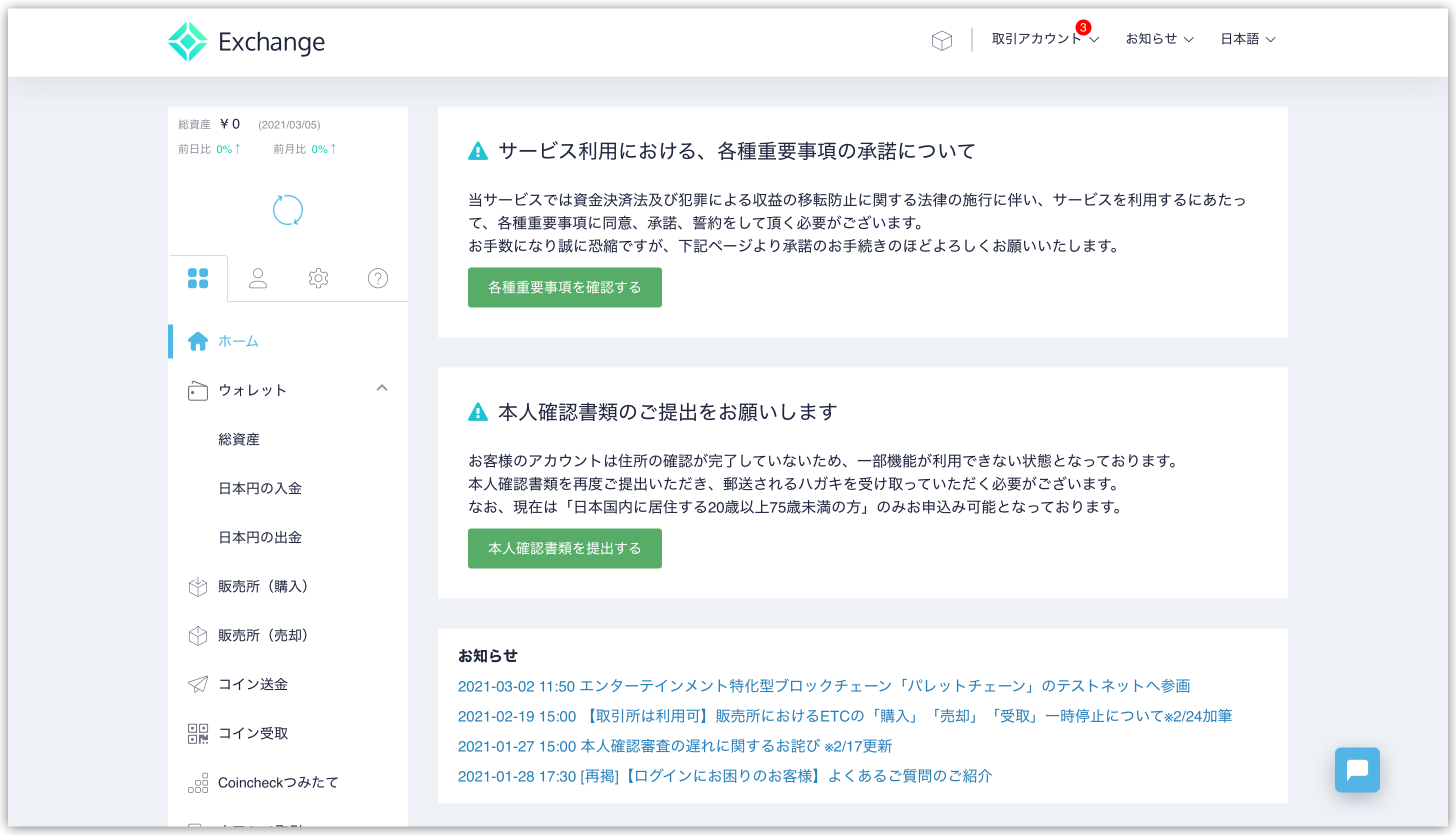
Task: Click the help question mark icon
Action: [x=377, y=279]
